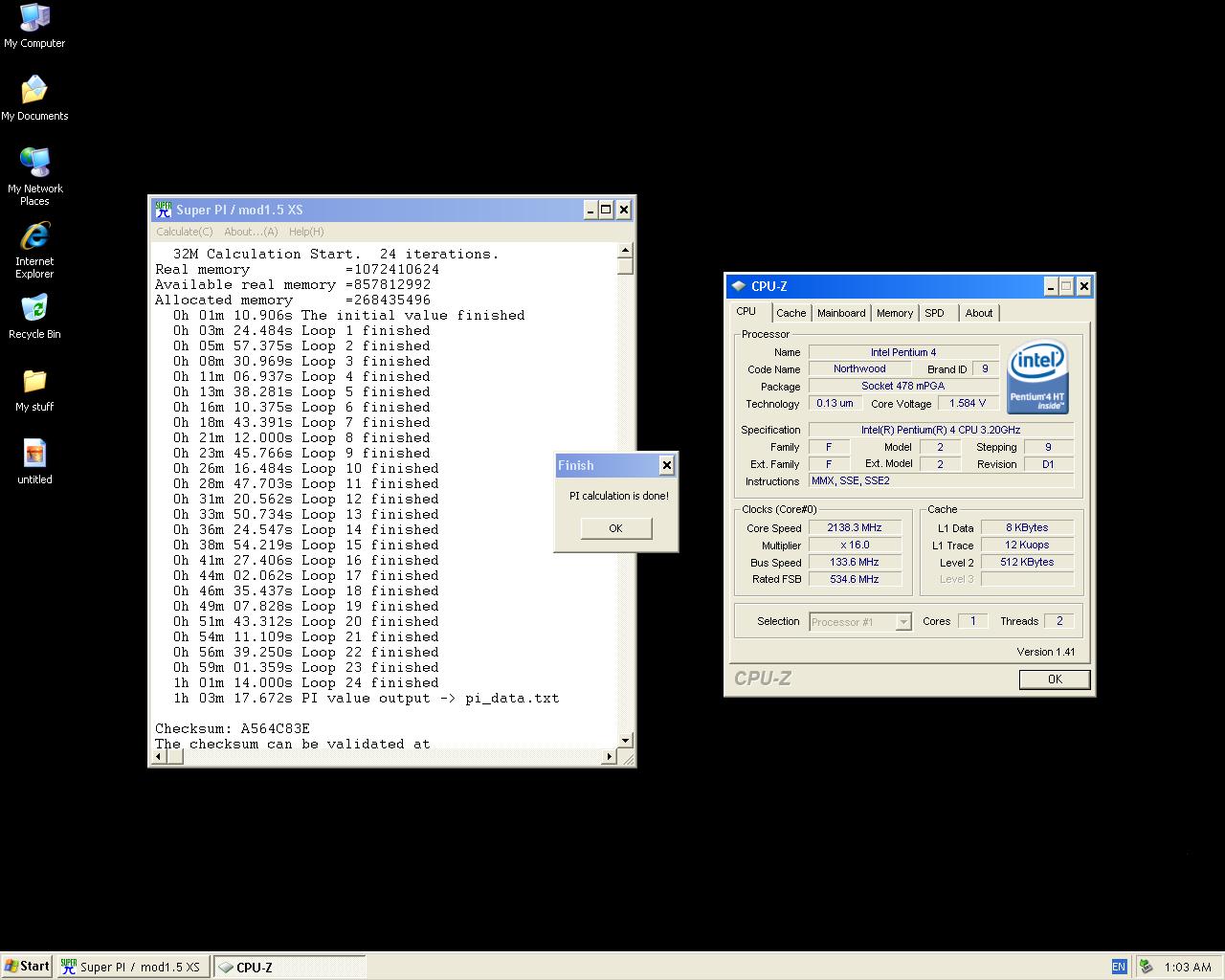The width and height of the screenshot is (1225, 980).
Task: Close the Super PI window
Action: tap(624, 210)
